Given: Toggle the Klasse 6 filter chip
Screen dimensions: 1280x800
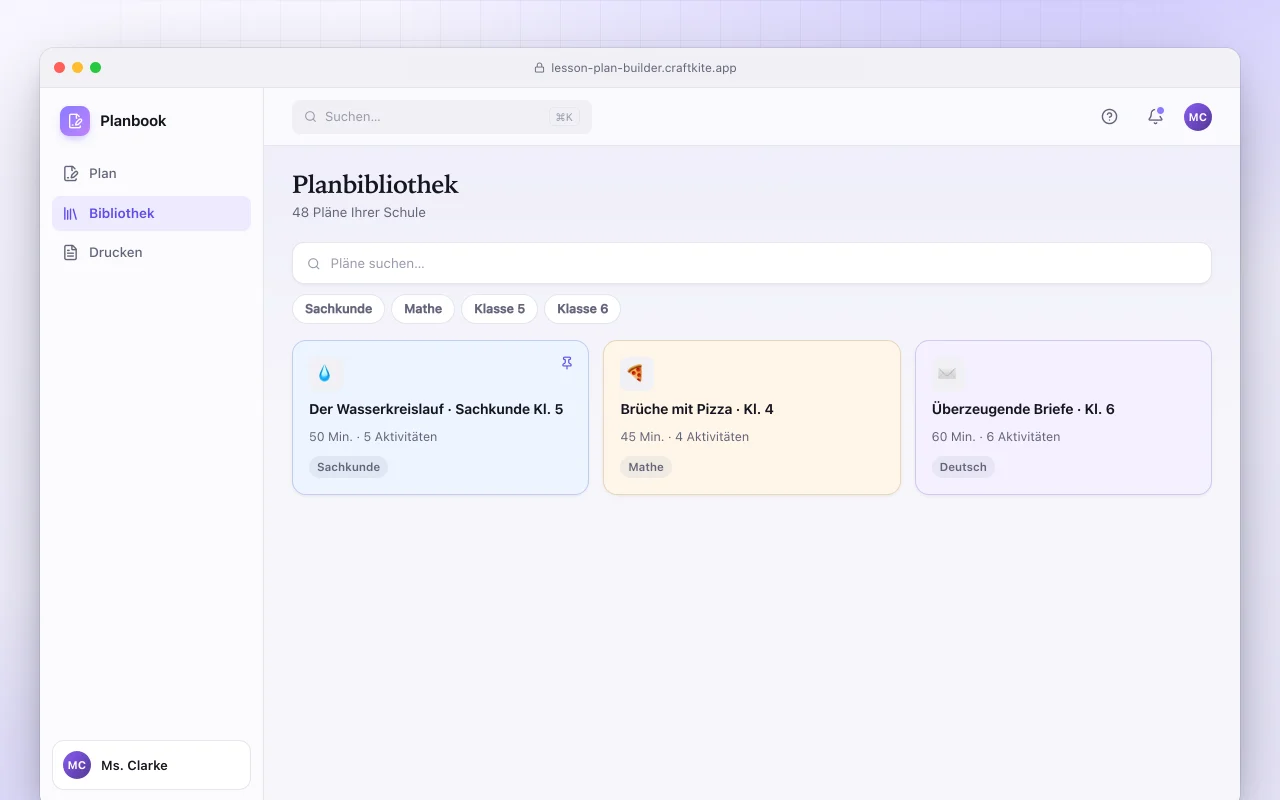Looking at the screenshot, I should [582, 309].
